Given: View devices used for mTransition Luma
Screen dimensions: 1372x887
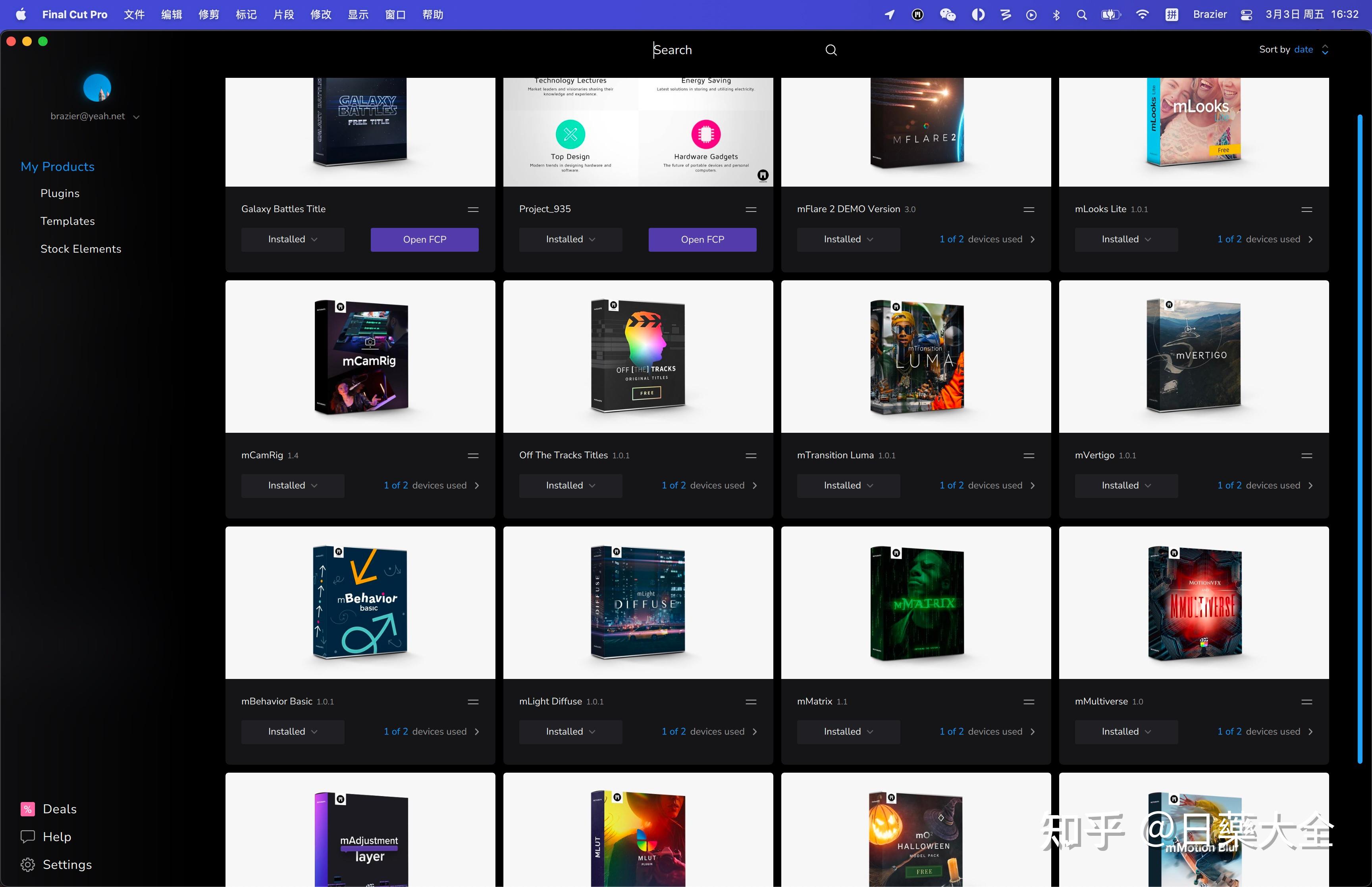Looking at the screenshot, I should coord(987,486).
